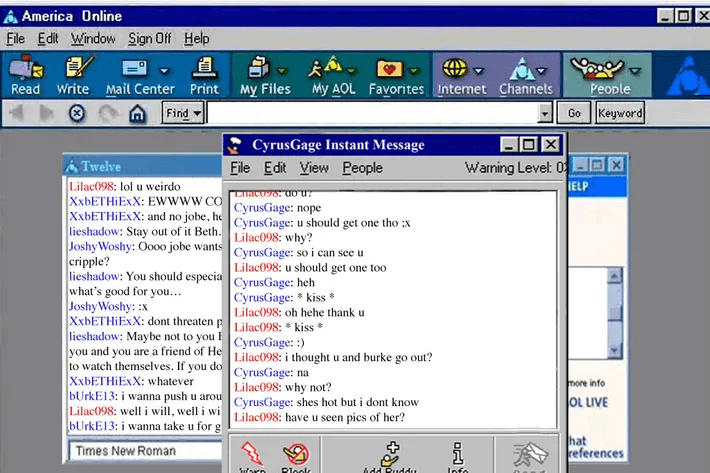Open Instant Message File menu
710x473 pixels.
coord(240,168)
